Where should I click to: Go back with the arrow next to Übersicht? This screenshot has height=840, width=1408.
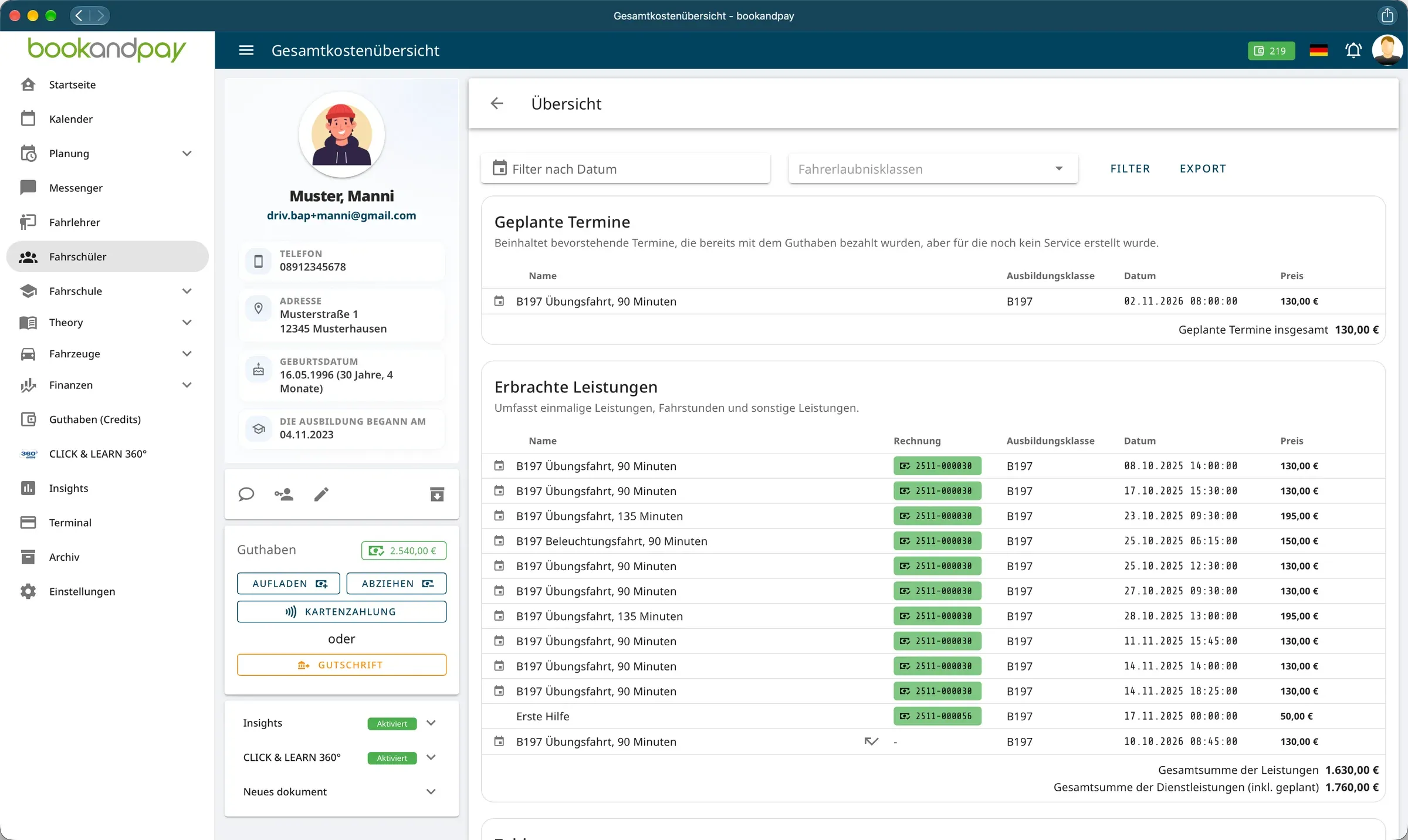pyautogui.click(x=497, y=104)
